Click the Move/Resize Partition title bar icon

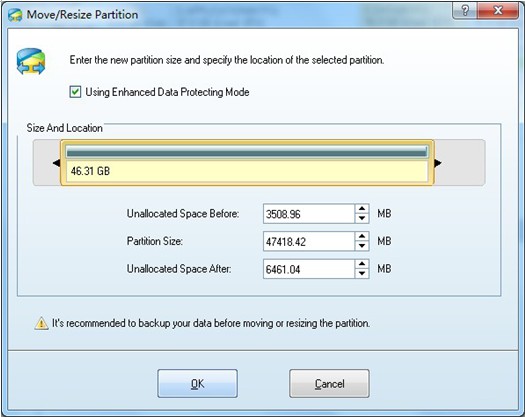(x=15, y=15)
